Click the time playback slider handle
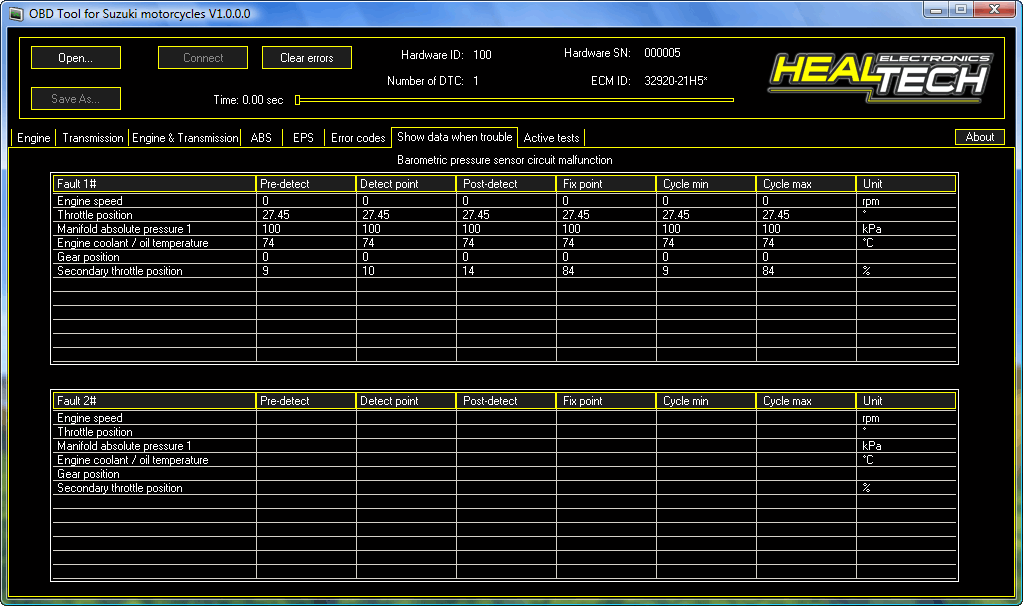1023x606 pixels. point(298,100)
